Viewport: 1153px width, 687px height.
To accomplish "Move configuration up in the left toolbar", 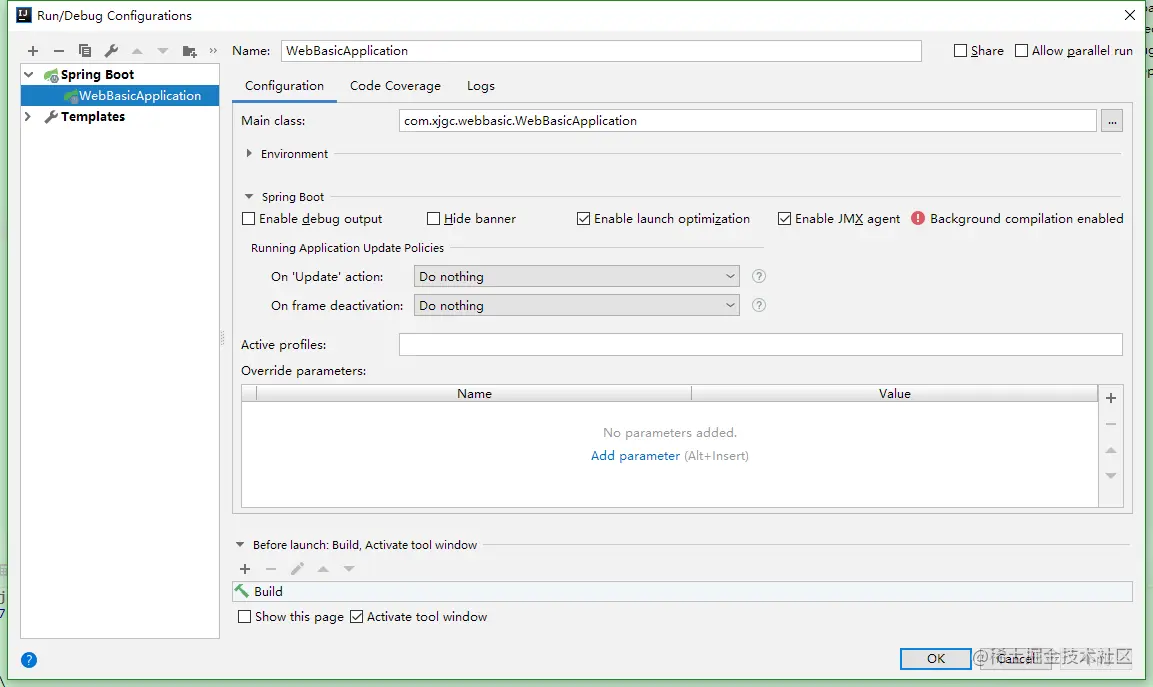I will [137, 51].
